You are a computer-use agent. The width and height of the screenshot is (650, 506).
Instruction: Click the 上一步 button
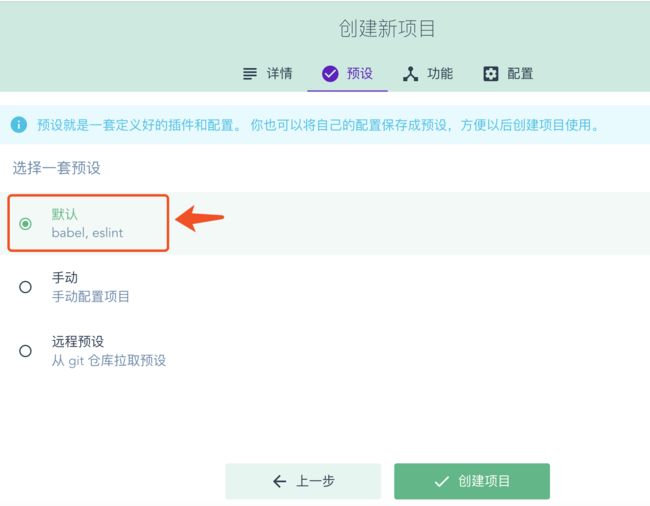(x=303, y=481)
